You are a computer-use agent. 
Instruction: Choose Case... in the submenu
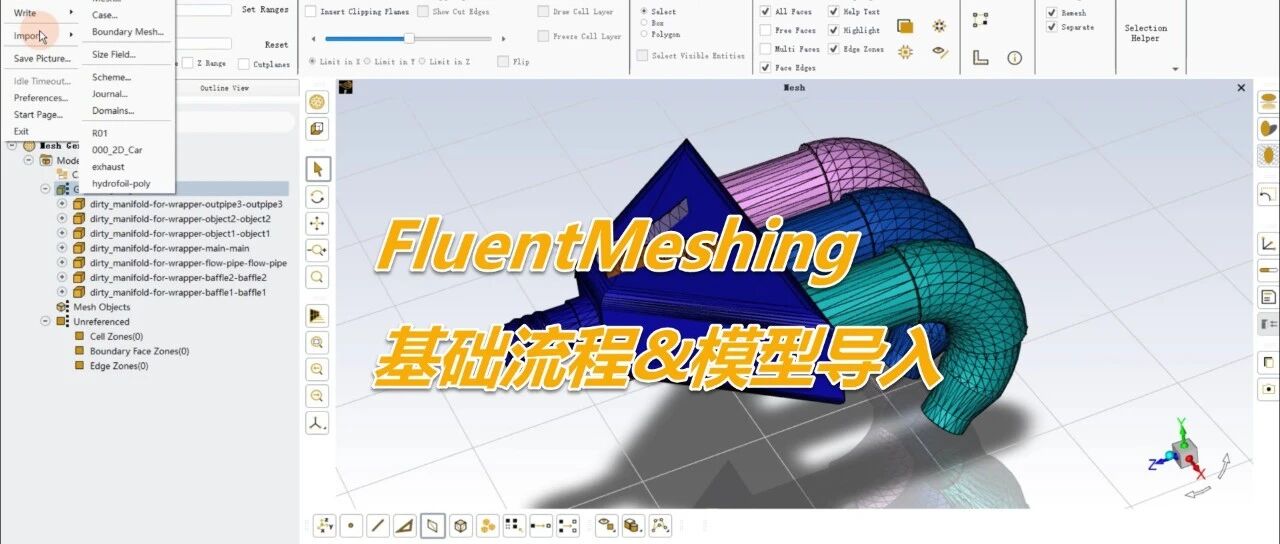click(105, 15)
